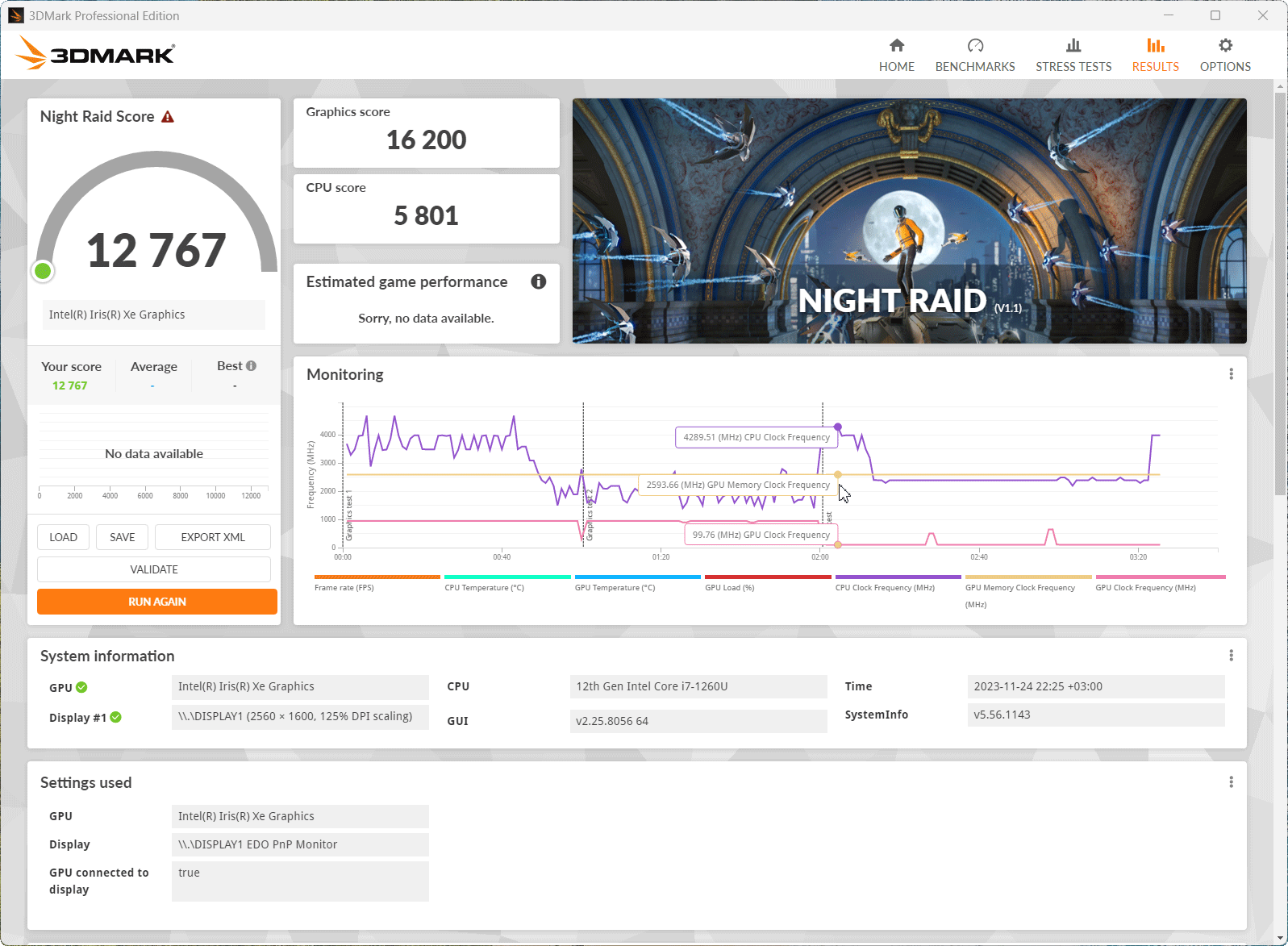Click the green dot on the score gauge
This screenshot has height=946, width=1288.
point(44,272)
